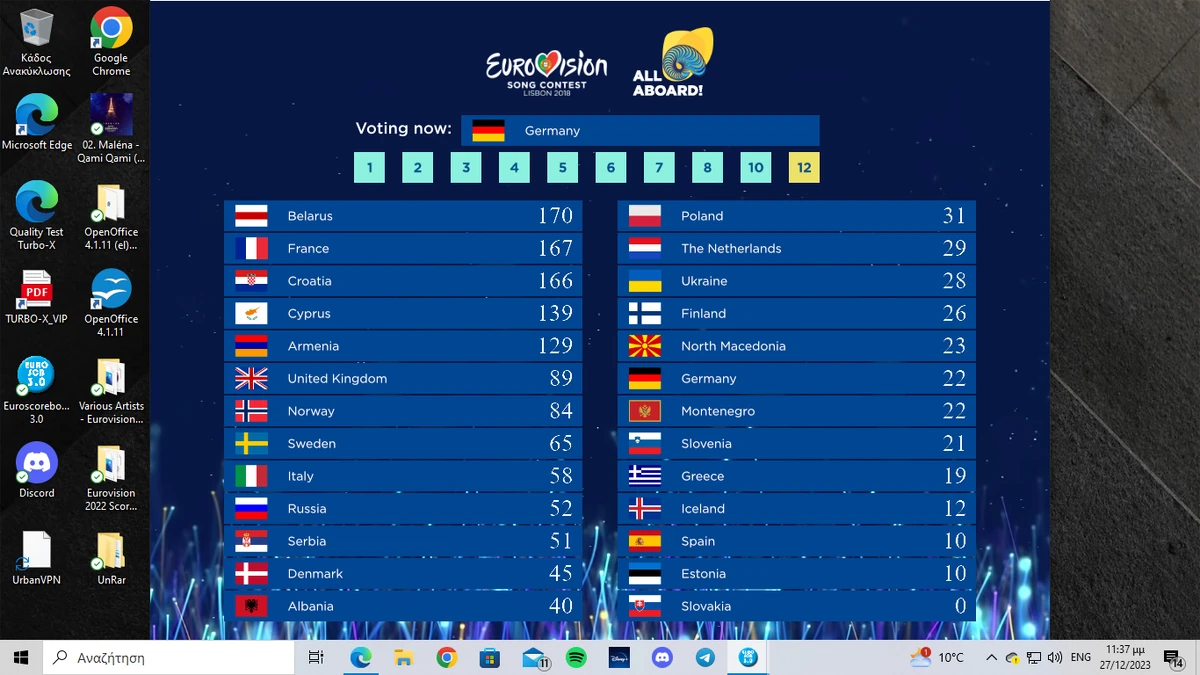
Task: Click the volume icon to adjust sound
Action: coord(1055,658)
